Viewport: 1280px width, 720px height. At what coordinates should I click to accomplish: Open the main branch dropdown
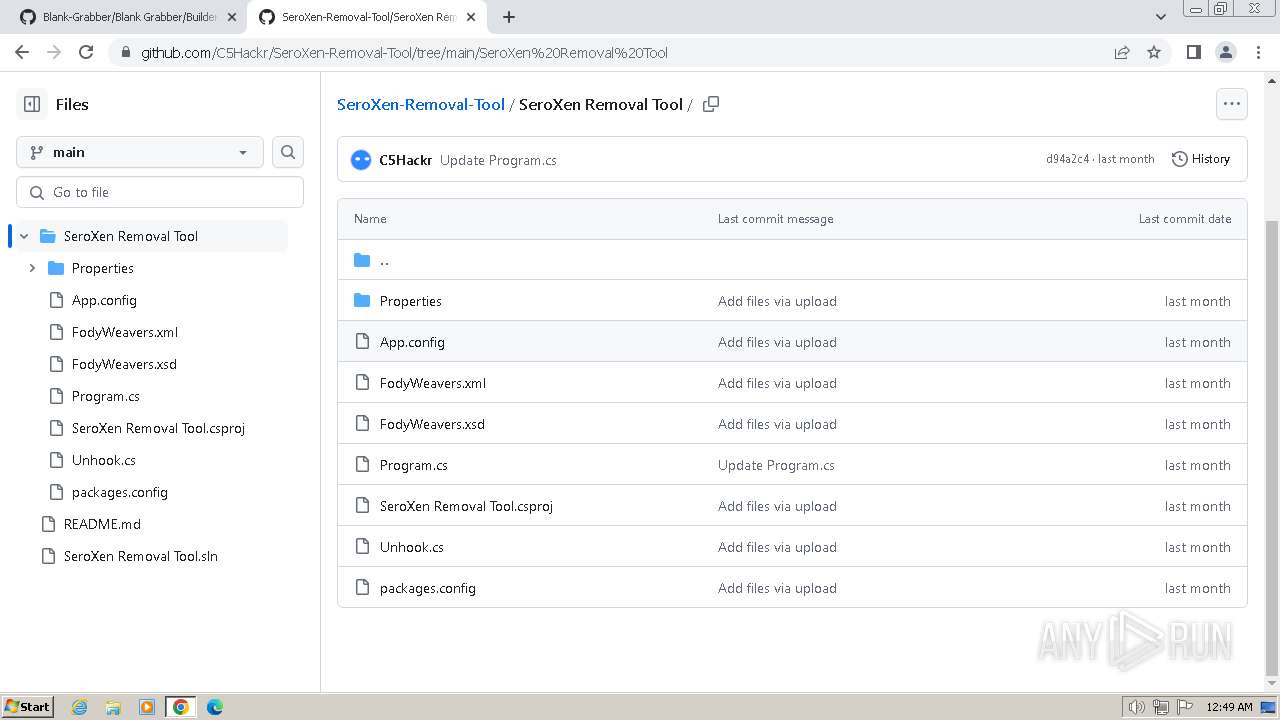(140, 152)
